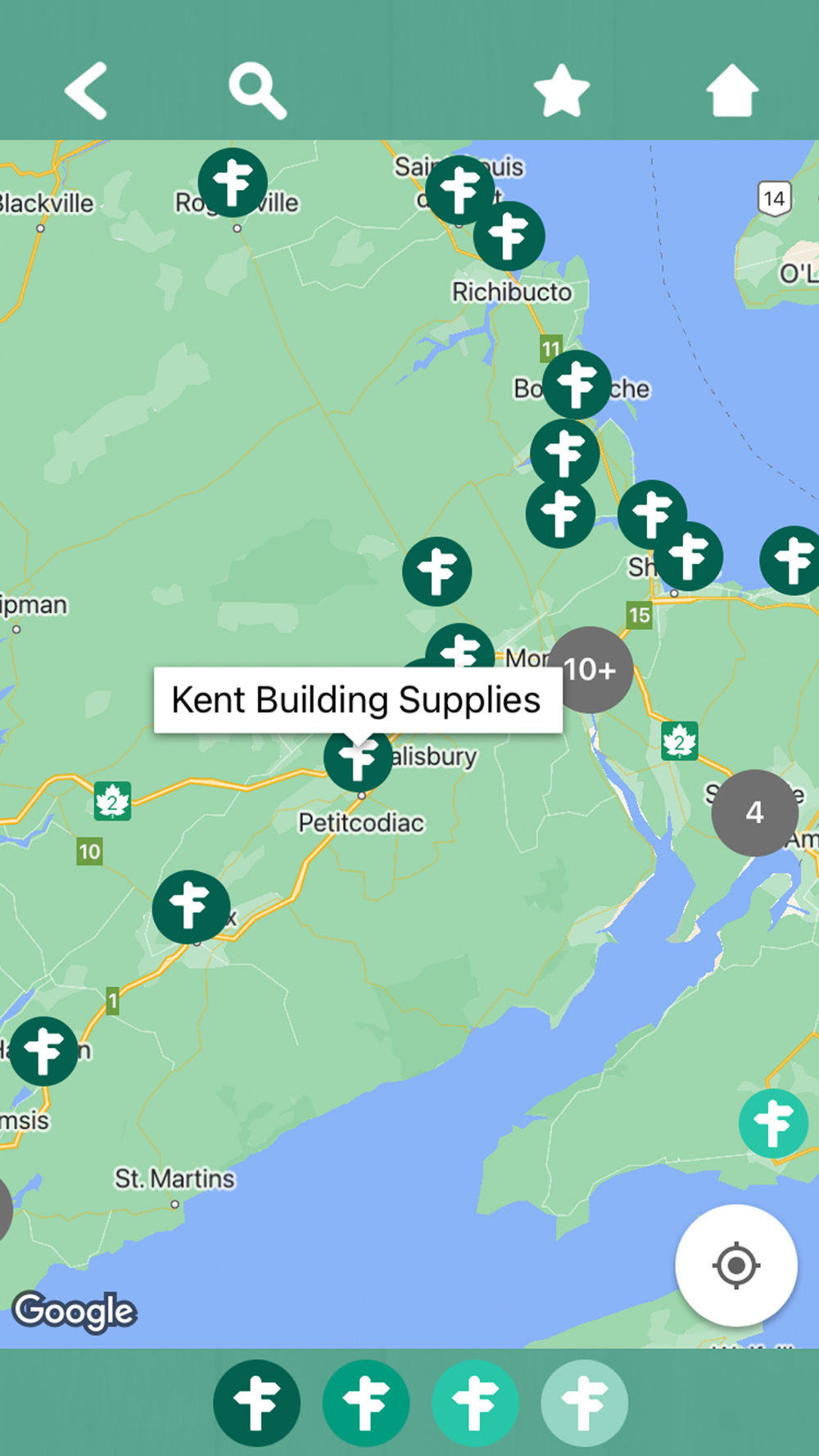Tap the Petitcodiac marker under the info bubble
819x1456 pixels.
coord(358,758)
